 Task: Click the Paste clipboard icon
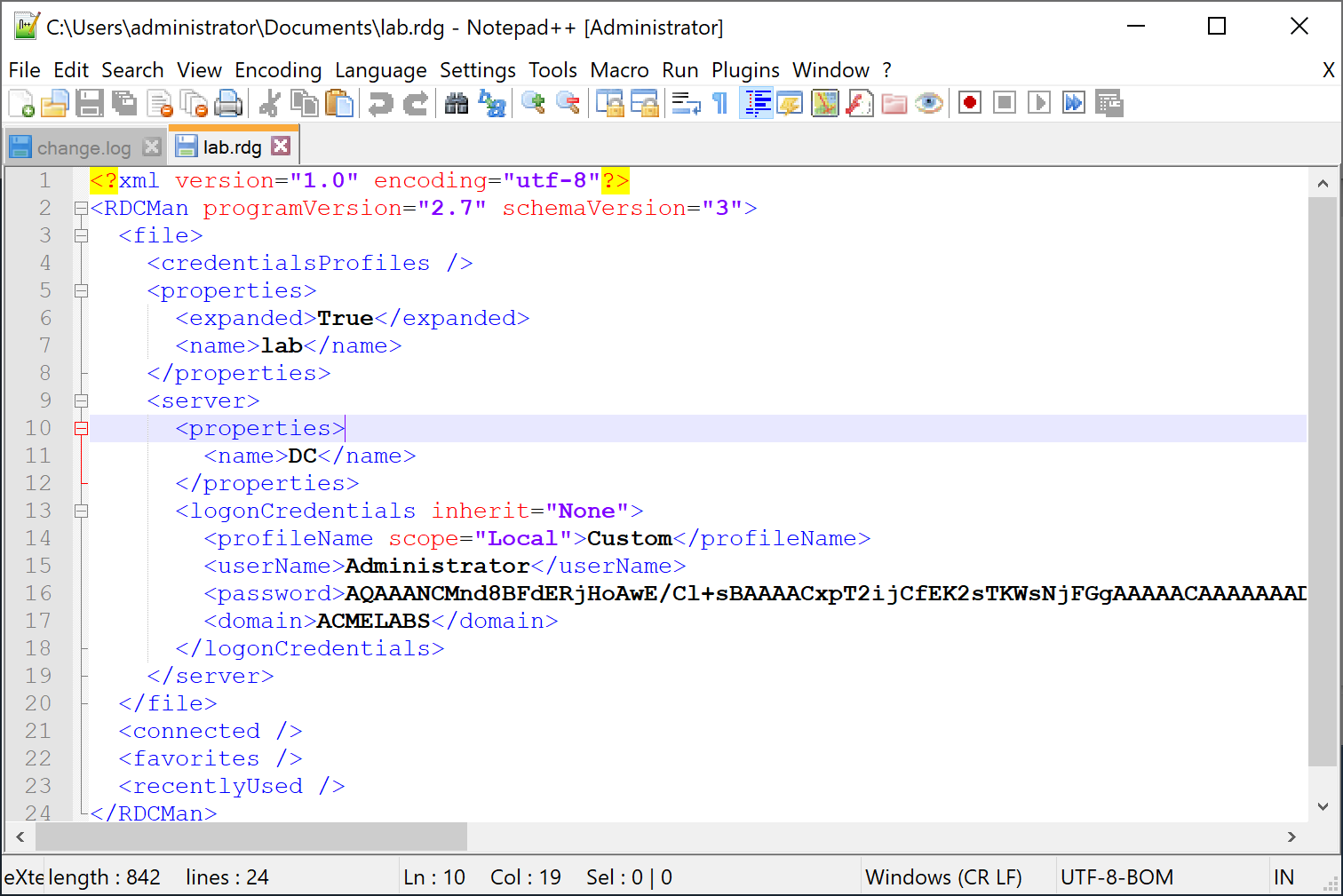338,104
